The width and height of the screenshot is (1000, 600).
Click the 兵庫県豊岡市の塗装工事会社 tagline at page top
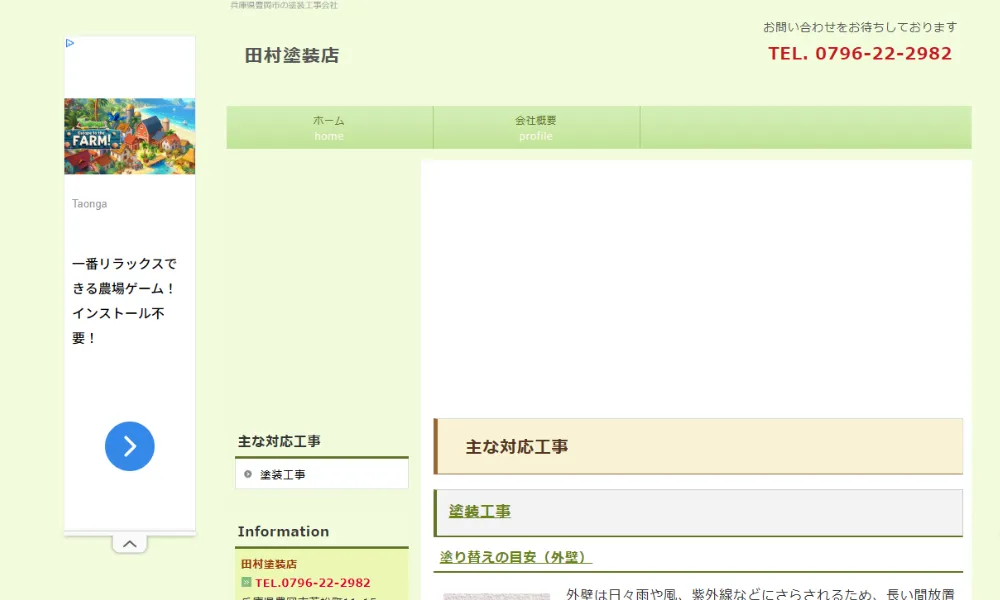(x=284, y=5)
